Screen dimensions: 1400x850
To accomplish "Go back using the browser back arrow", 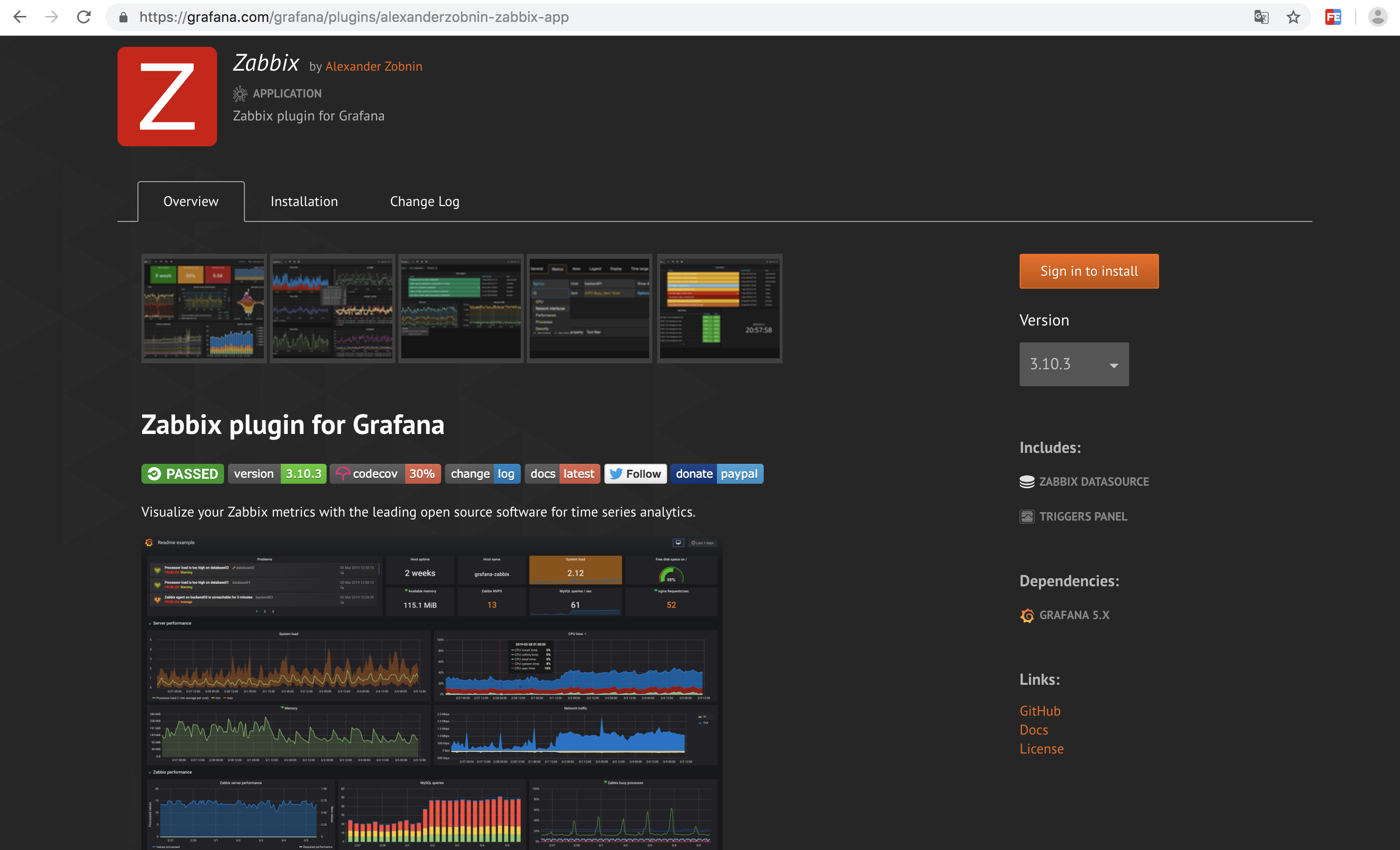I will (x=20, y=17).
